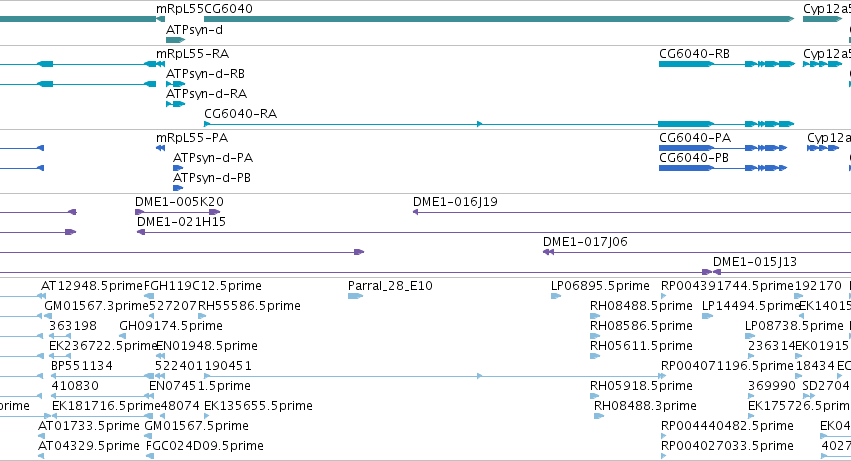
Task: Click the long CG6040 gene bar
Action: coord(499,19)
